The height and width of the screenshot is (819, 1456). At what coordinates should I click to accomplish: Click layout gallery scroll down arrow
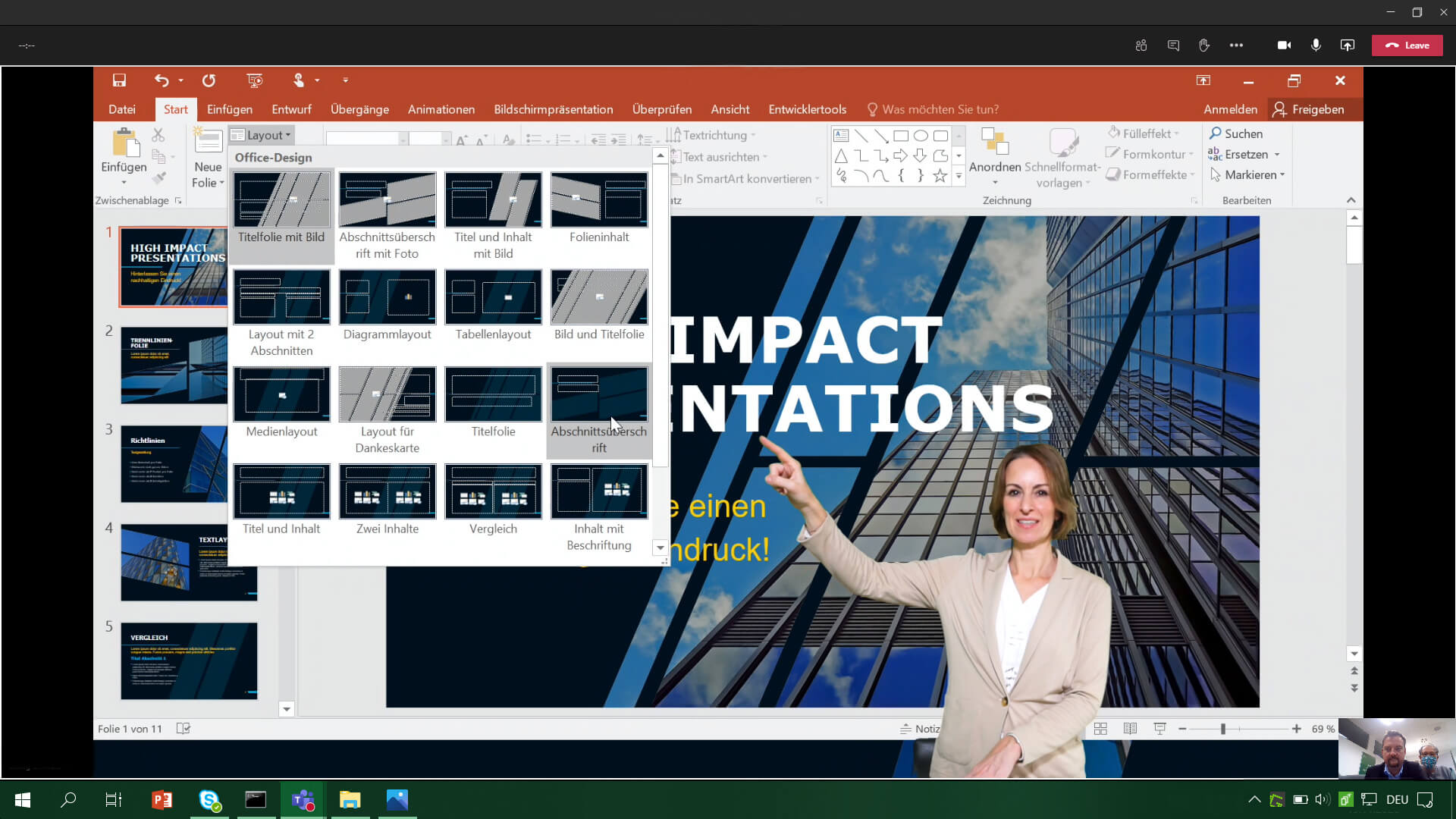pos(660,548)
